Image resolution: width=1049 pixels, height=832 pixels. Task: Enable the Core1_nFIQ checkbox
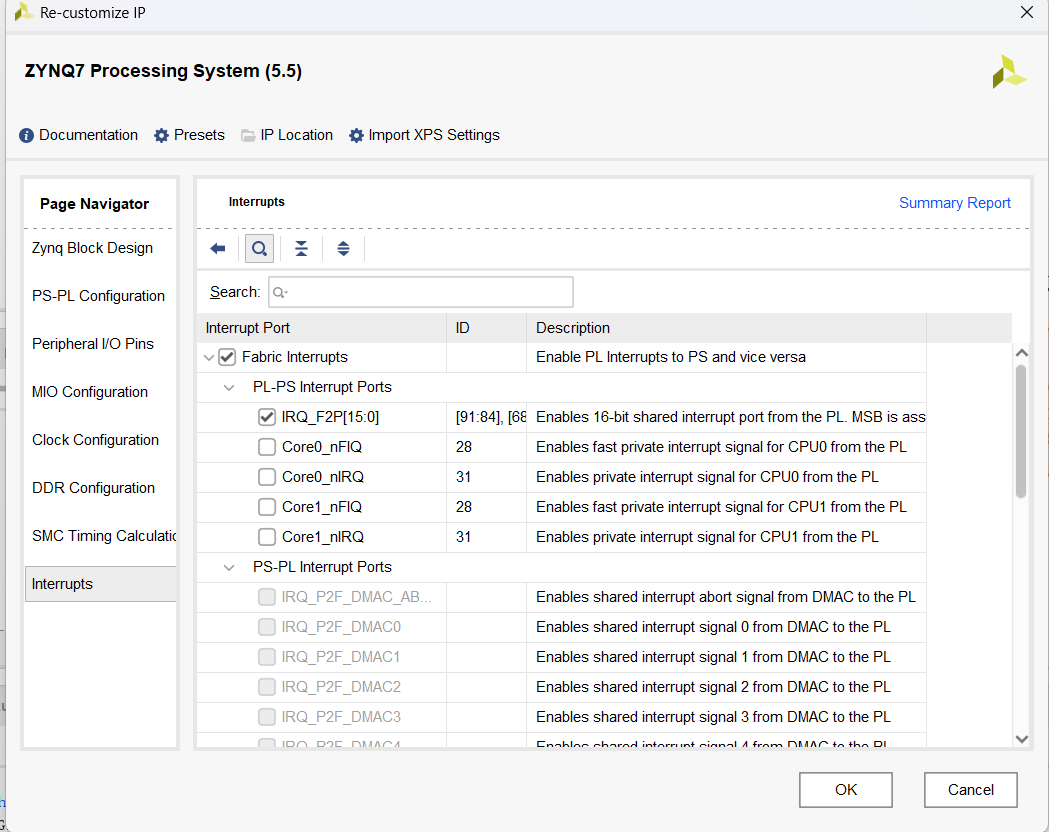267,507
